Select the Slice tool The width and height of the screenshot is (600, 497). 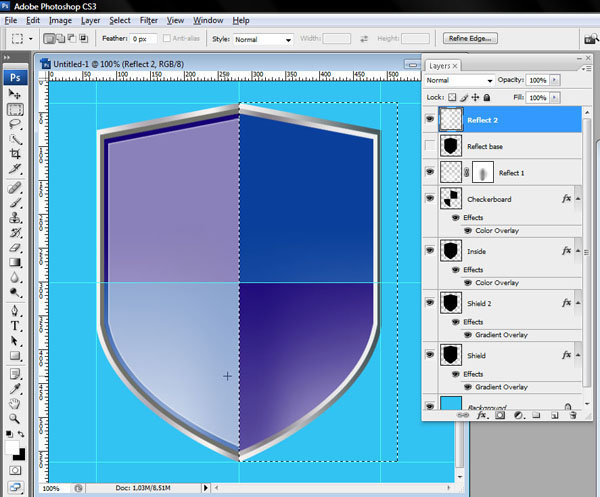pyautogui.click(x=15, y=169)
